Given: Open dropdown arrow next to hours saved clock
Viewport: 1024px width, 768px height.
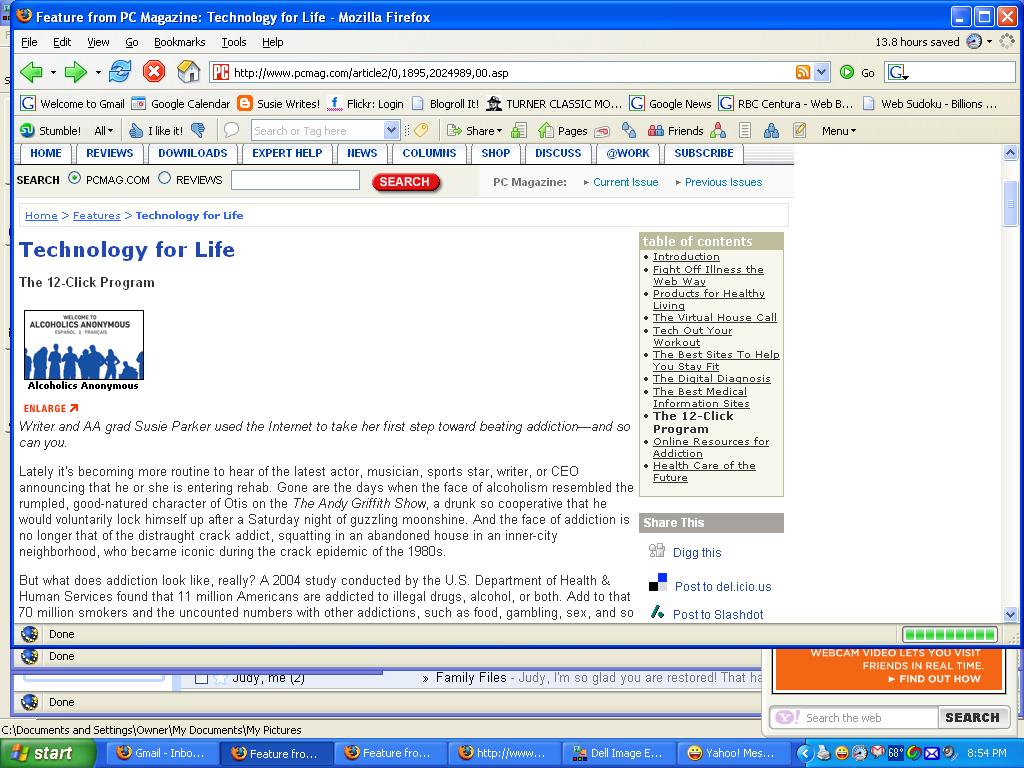Looking at the screenshot, I should [989, 42].
